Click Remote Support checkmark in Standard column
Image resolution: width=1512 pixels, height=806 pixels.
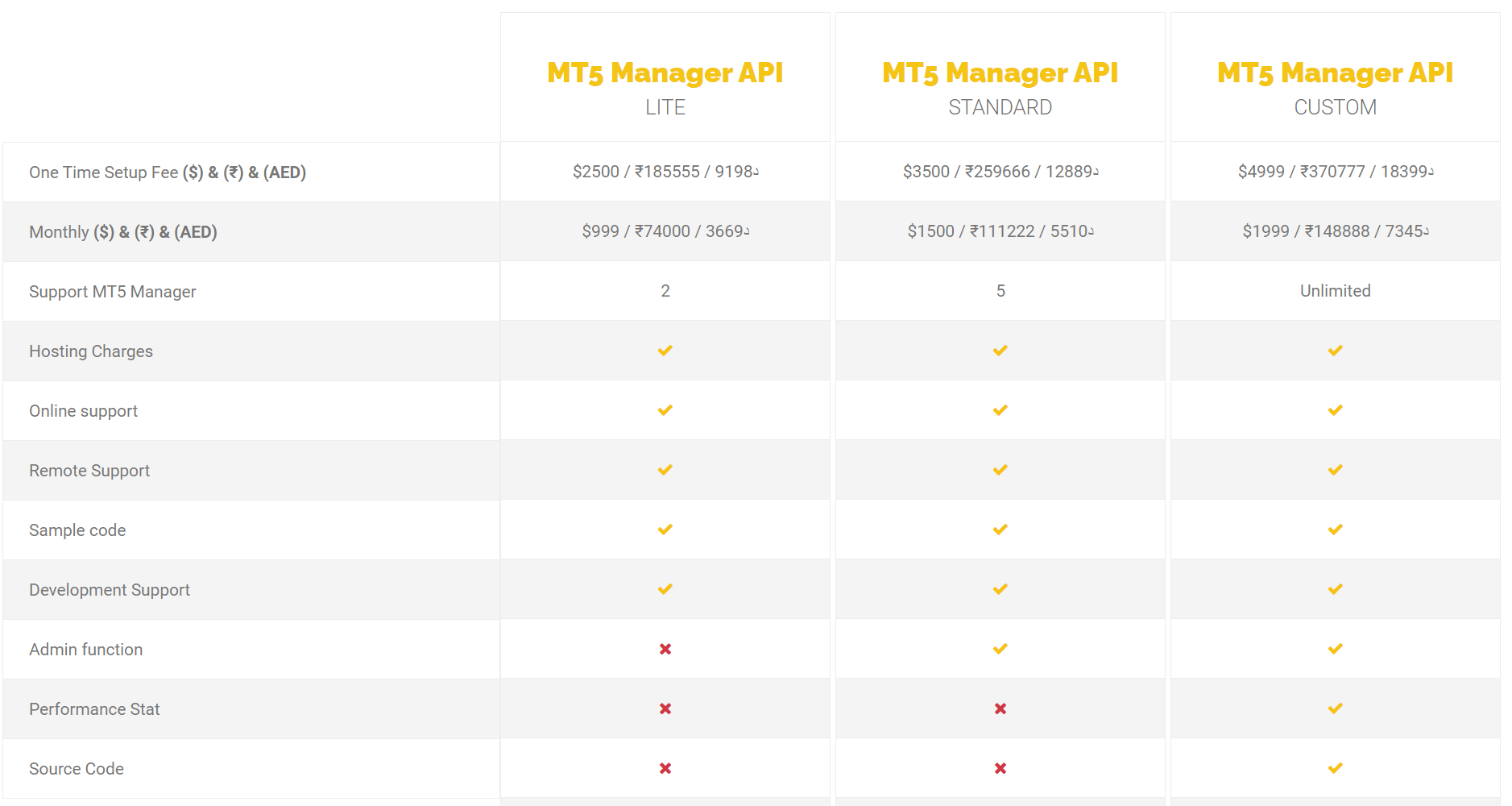pos(1000,470)
